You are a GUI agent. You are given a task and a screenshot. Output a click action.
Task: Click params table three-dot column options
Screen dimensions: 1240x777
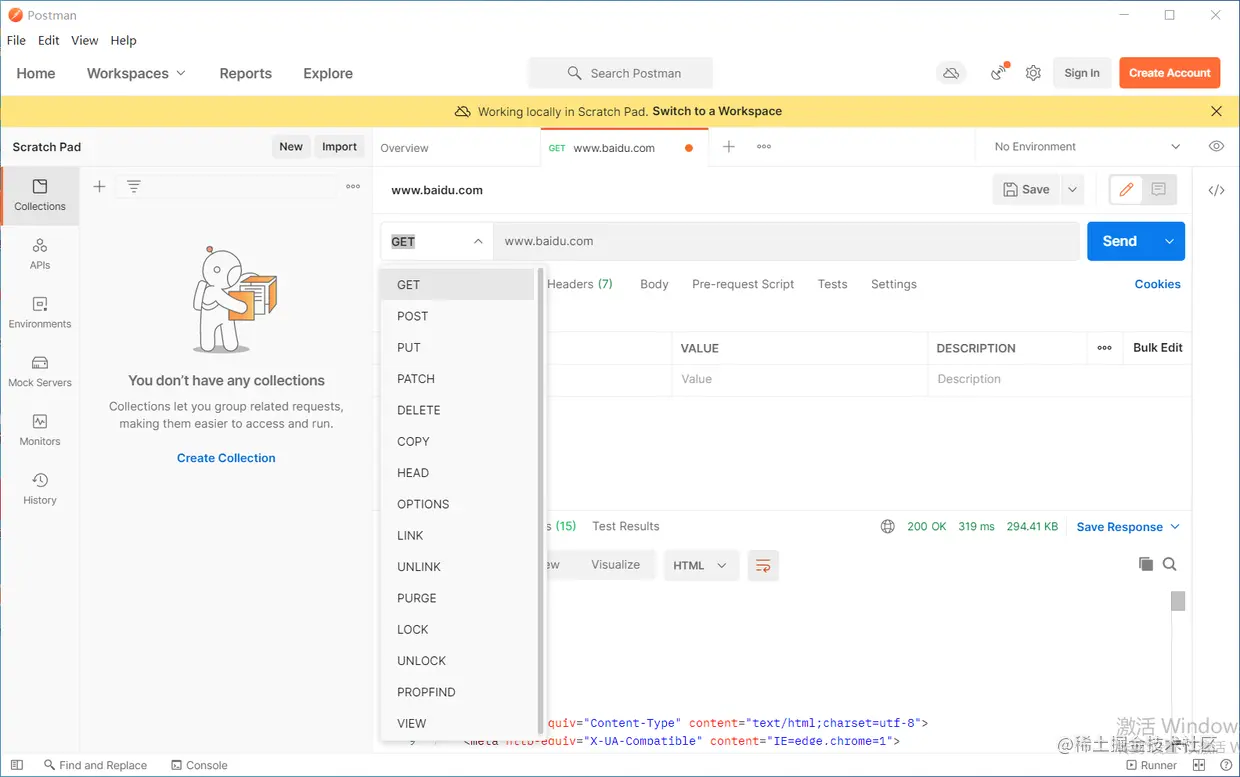click(x=1104, y=348)
